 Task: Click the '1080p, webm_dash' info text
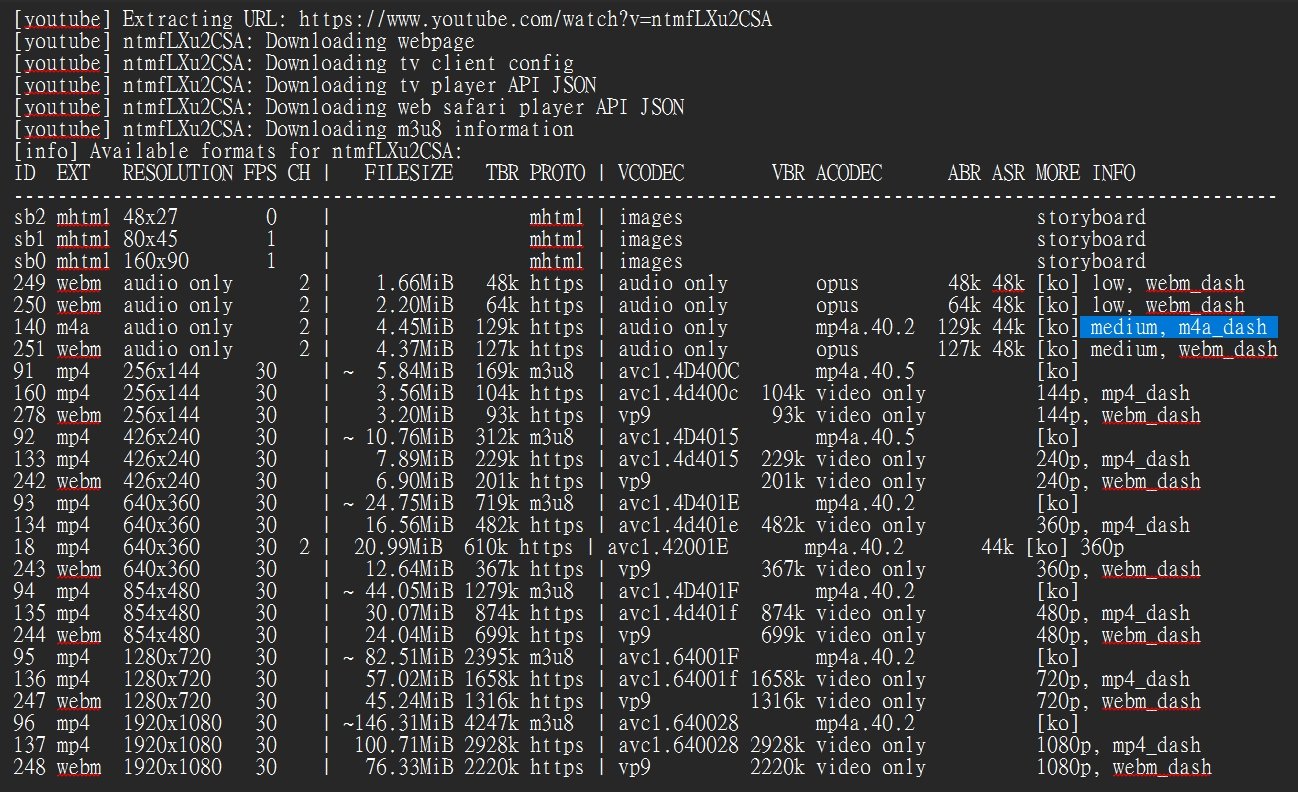click(1123, 767)
